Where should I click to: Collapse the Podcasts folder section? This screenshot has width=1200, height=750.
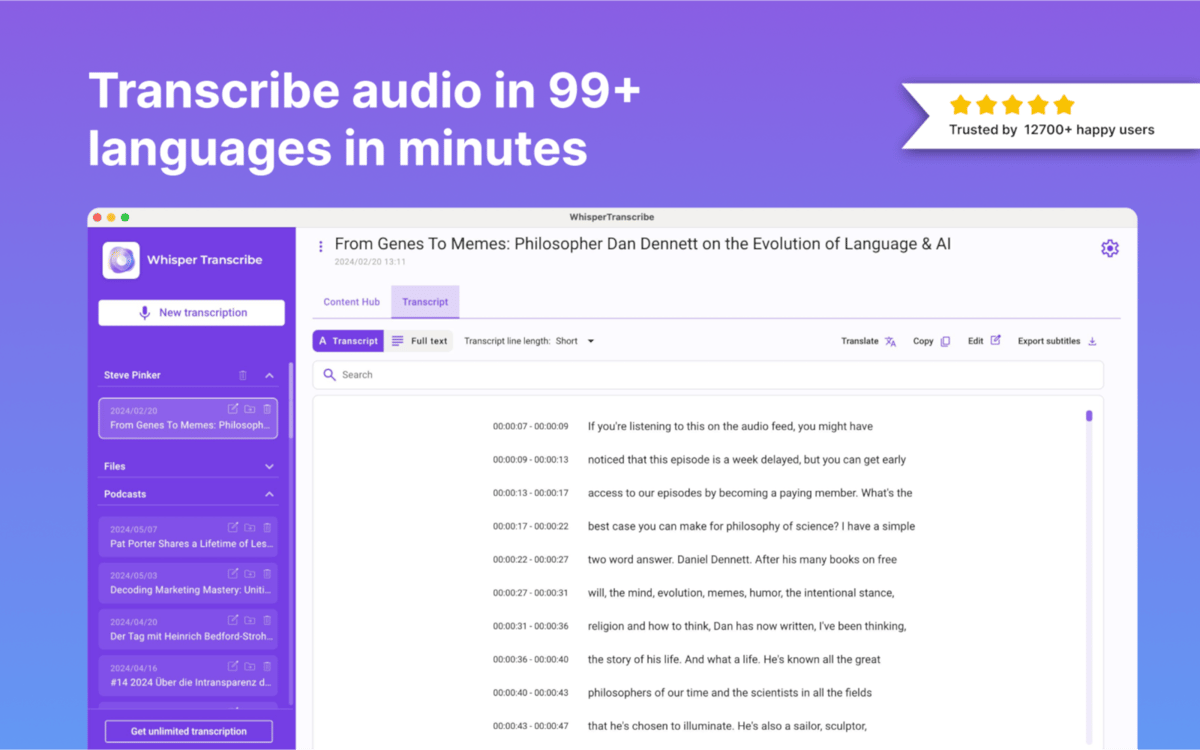click(269, 494)
